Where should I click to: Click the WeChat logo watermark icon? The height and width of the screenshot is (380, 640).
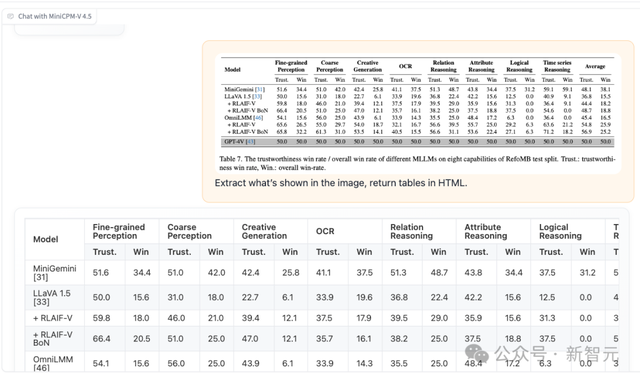point(477,353)
